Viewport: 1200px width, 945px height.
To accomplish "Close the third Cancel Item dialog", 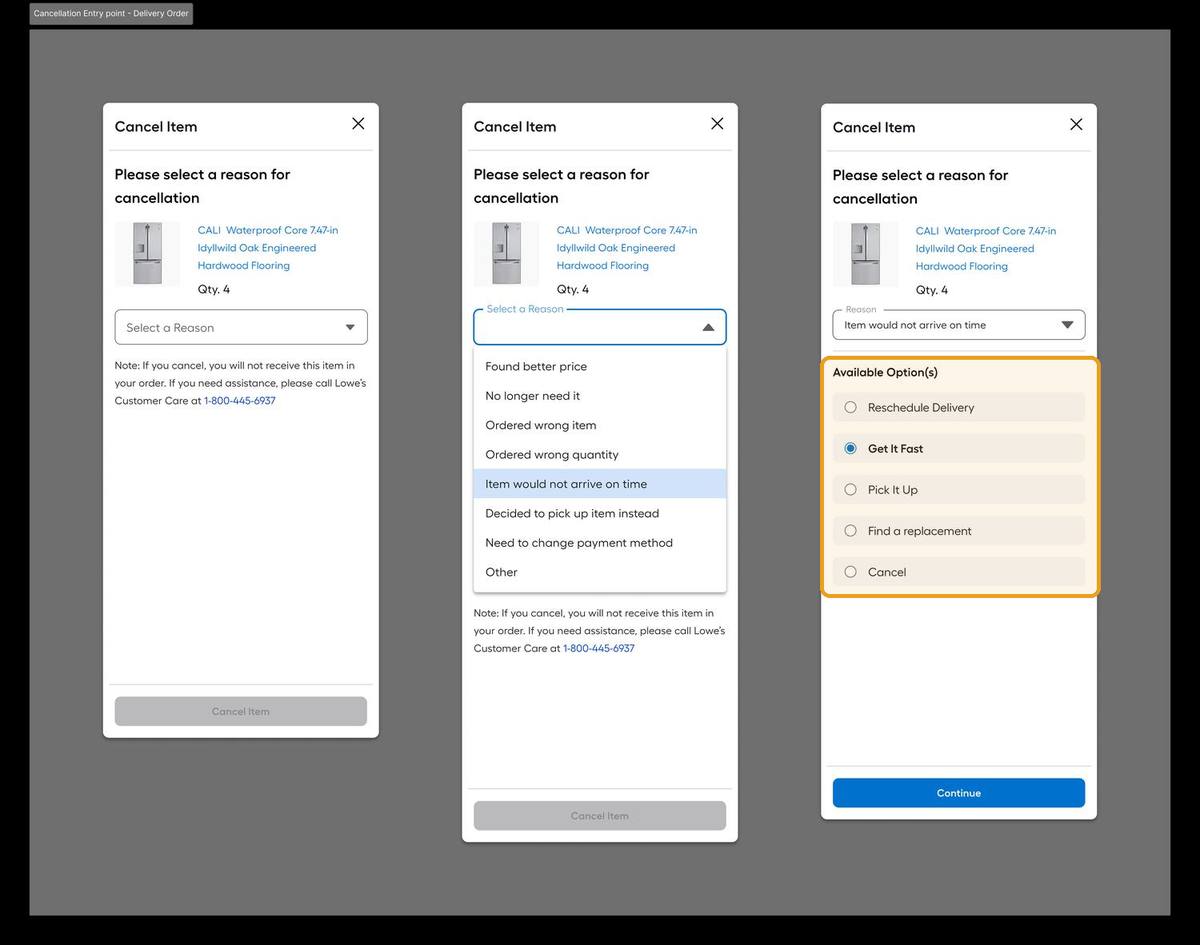I will pos(1076,125).
